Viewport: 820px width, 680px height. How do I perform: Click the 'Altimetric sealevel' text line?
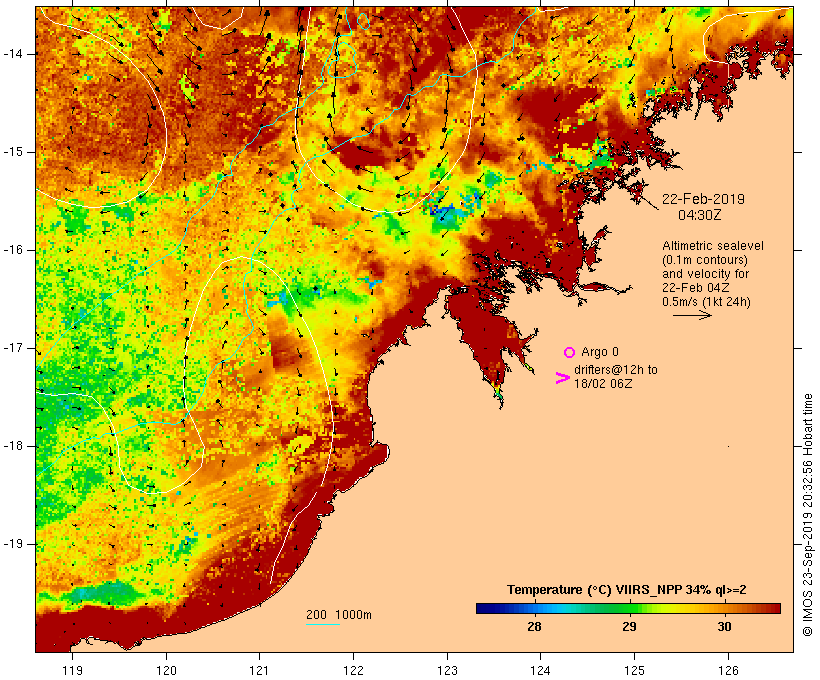click(x=713, y=246)
